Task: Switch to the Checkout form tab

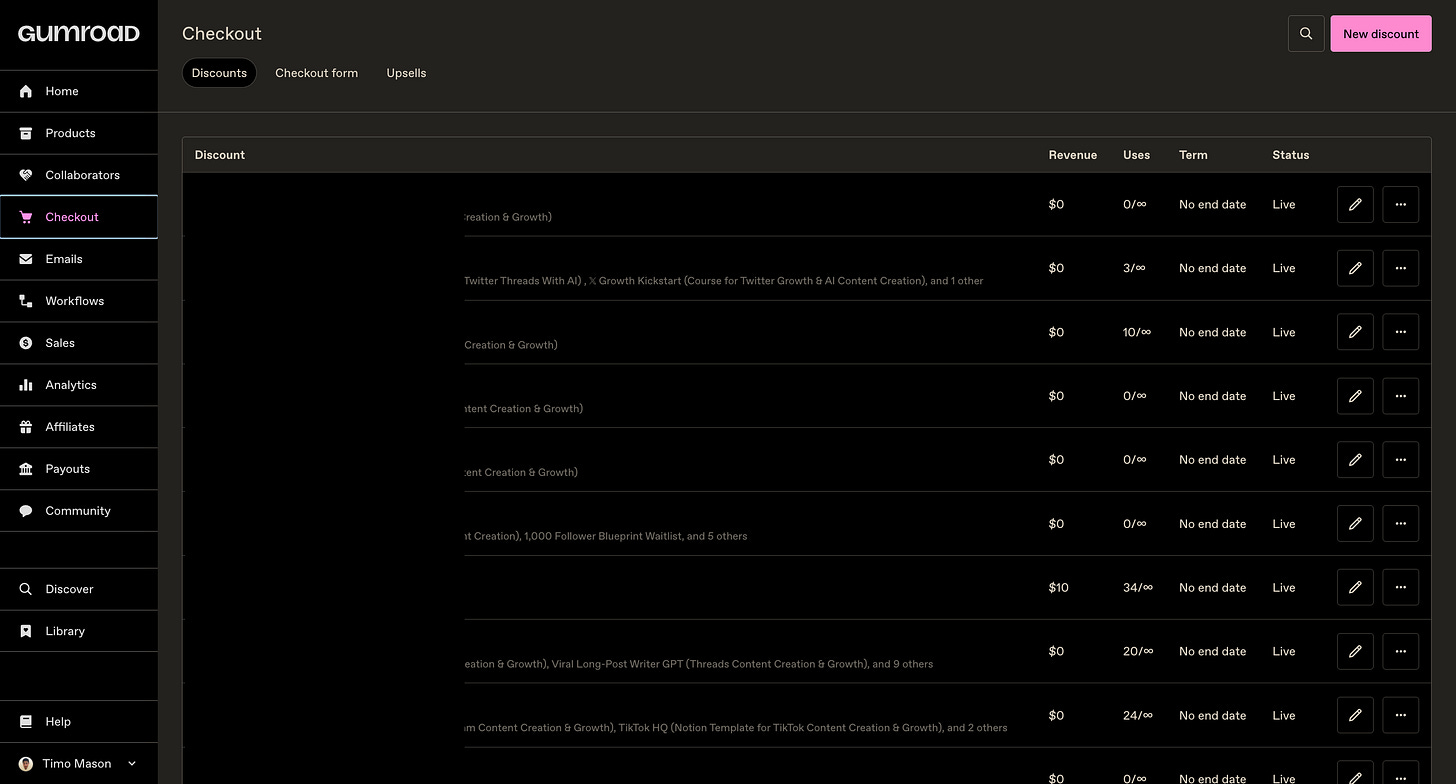Action: click(x=316, y=73)
